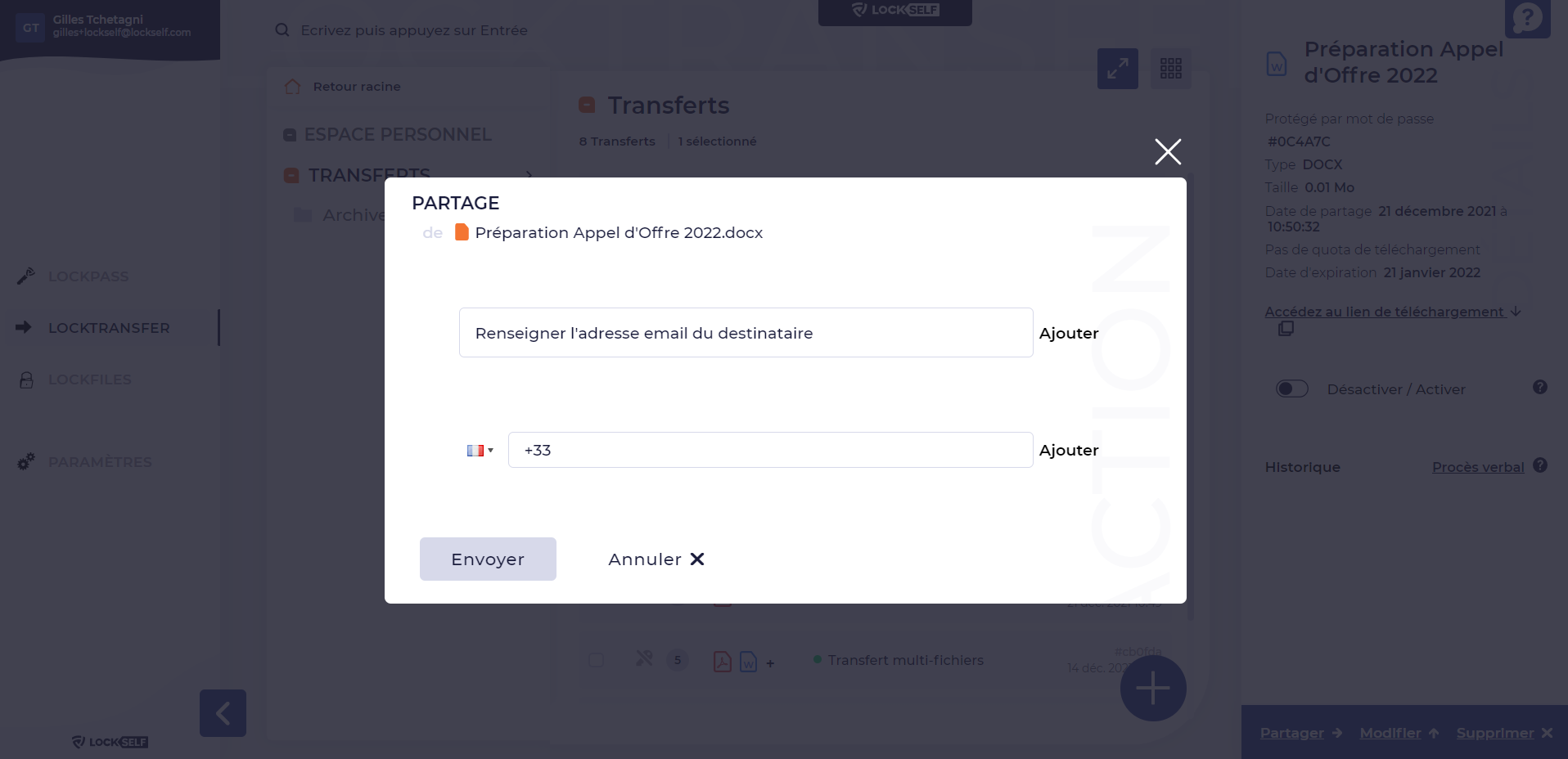Select LockFiles in the sidebar
The width and height of the screenshot is (1568, 759).
tap(89, 379)
